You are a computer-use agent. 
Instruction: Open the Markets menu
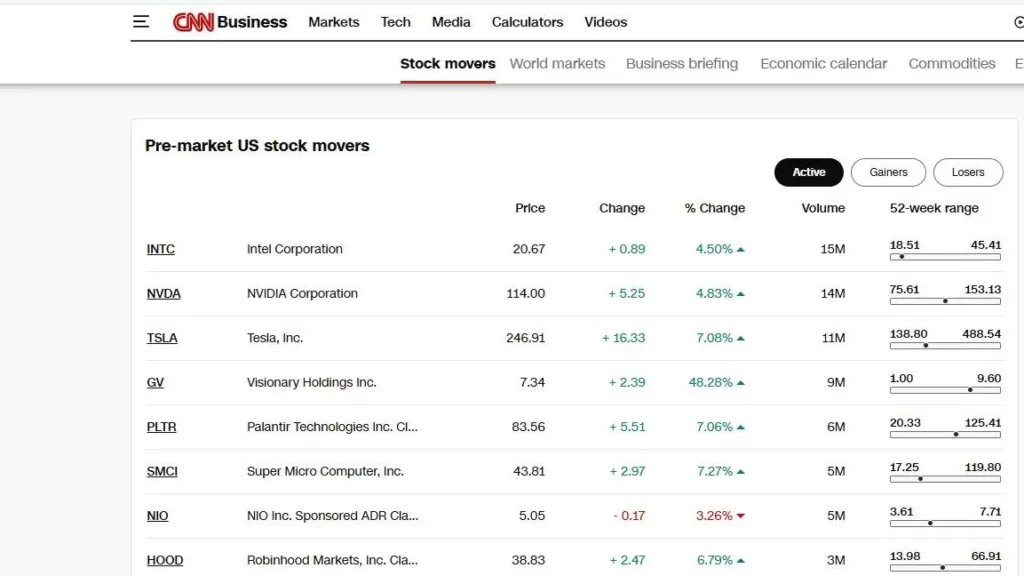[333, 22]
